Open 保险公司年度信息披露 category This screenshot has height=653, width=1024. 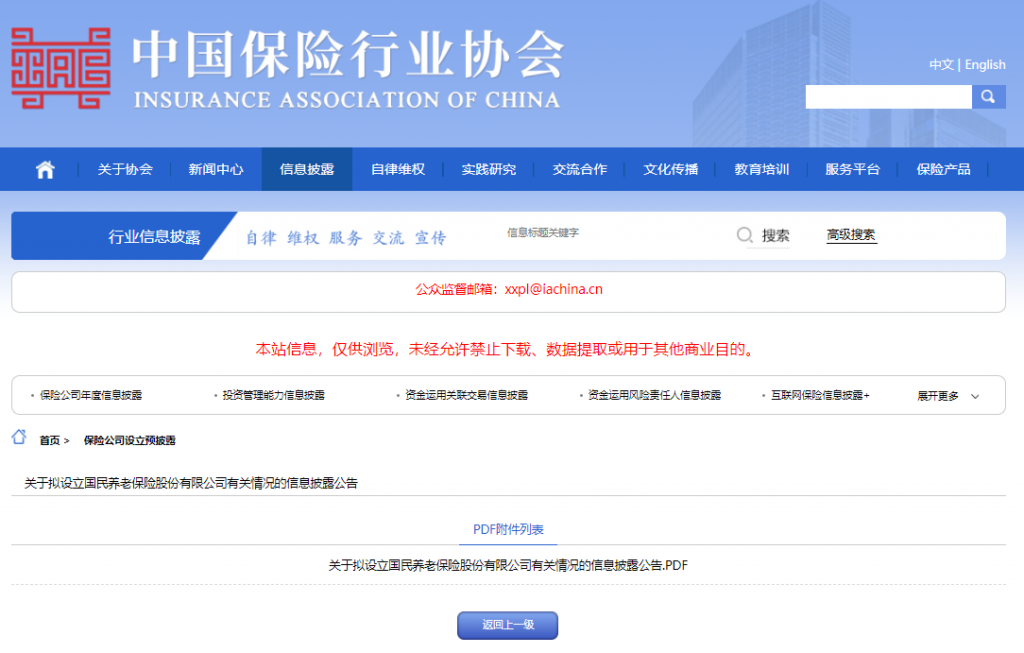(x=91, y=396)
